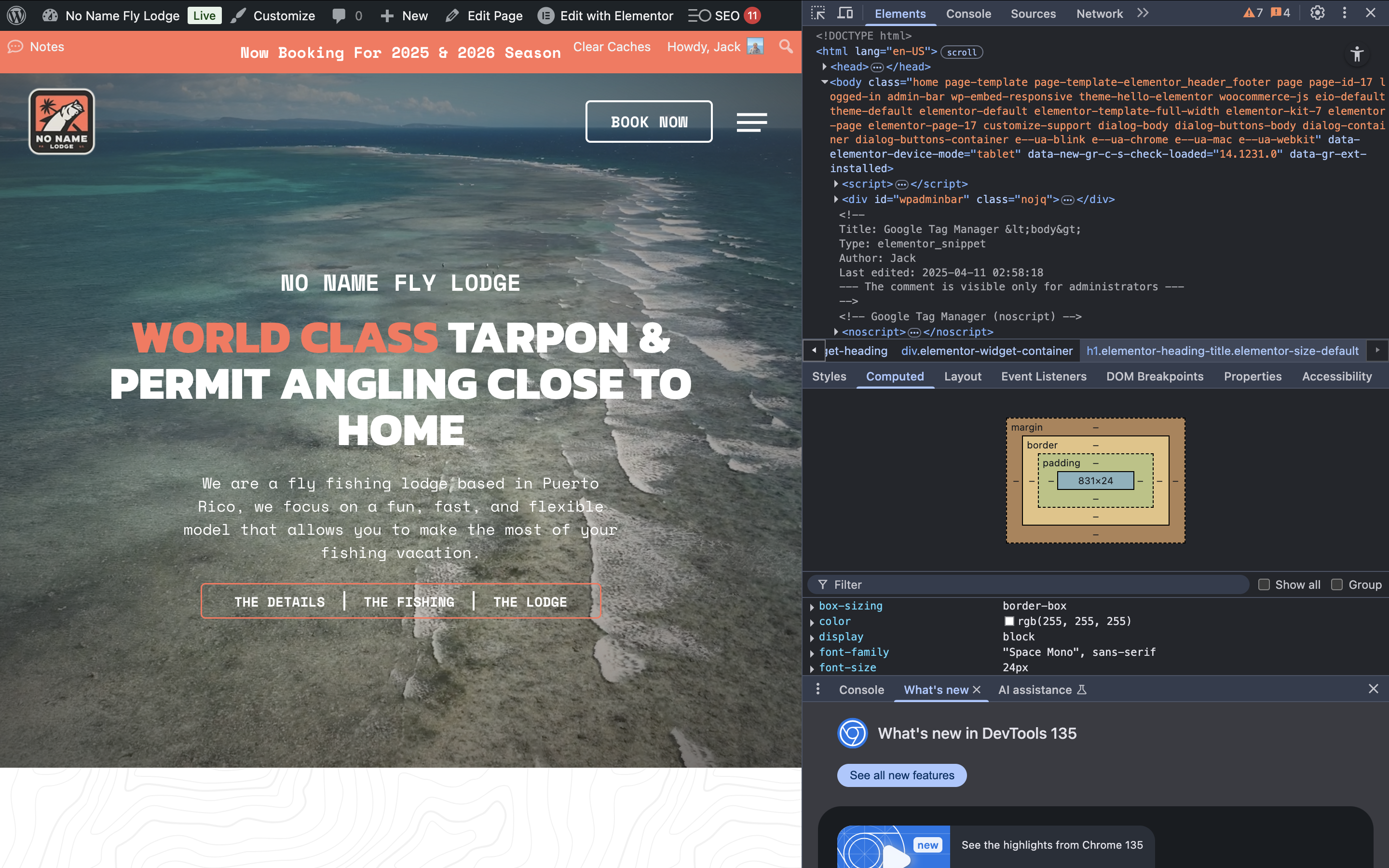The width and height of the screenshot is (1389, 868).
Task: Switch to the Elements tab
Action: click(900, 13)
